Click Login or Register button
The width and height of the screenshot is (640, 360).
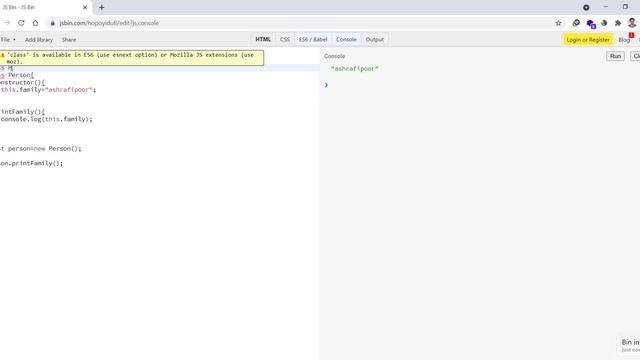pyautogui.click(x=588, y=40)
